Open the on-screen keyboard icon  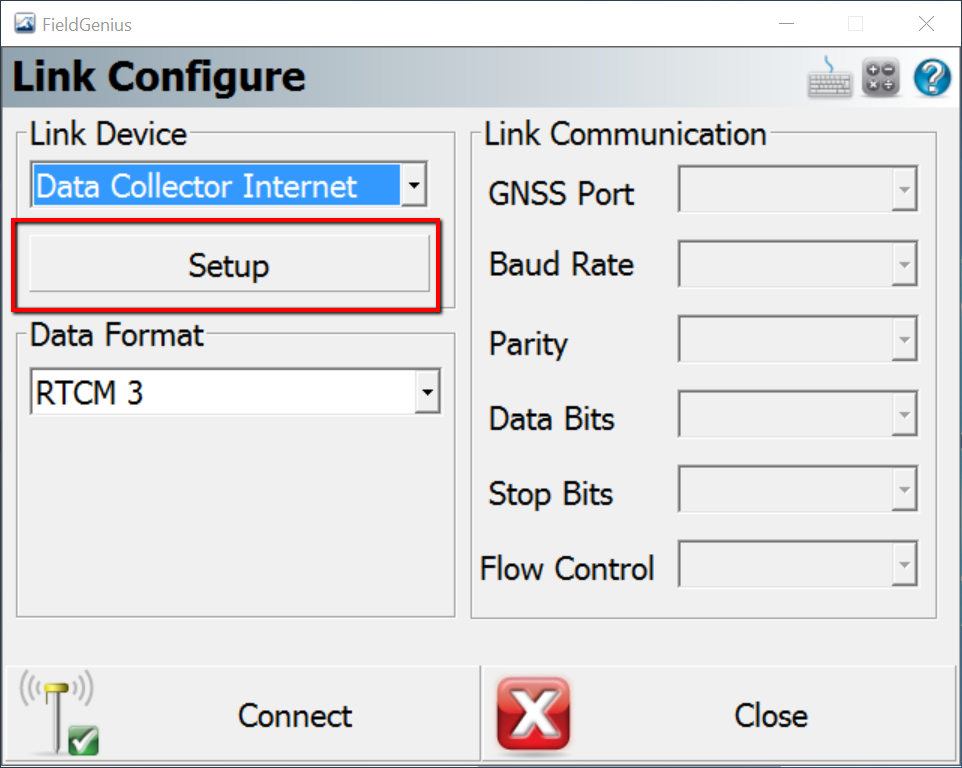830,78
